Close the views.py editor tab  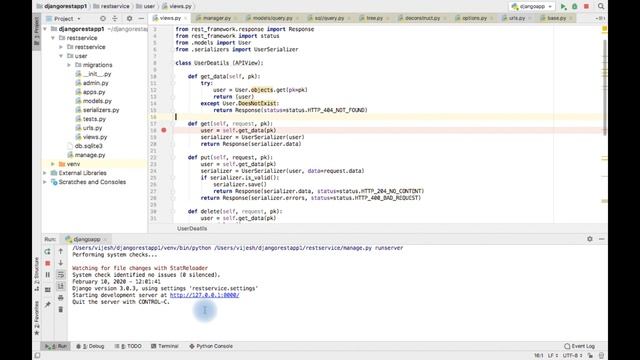click(185, 18)
